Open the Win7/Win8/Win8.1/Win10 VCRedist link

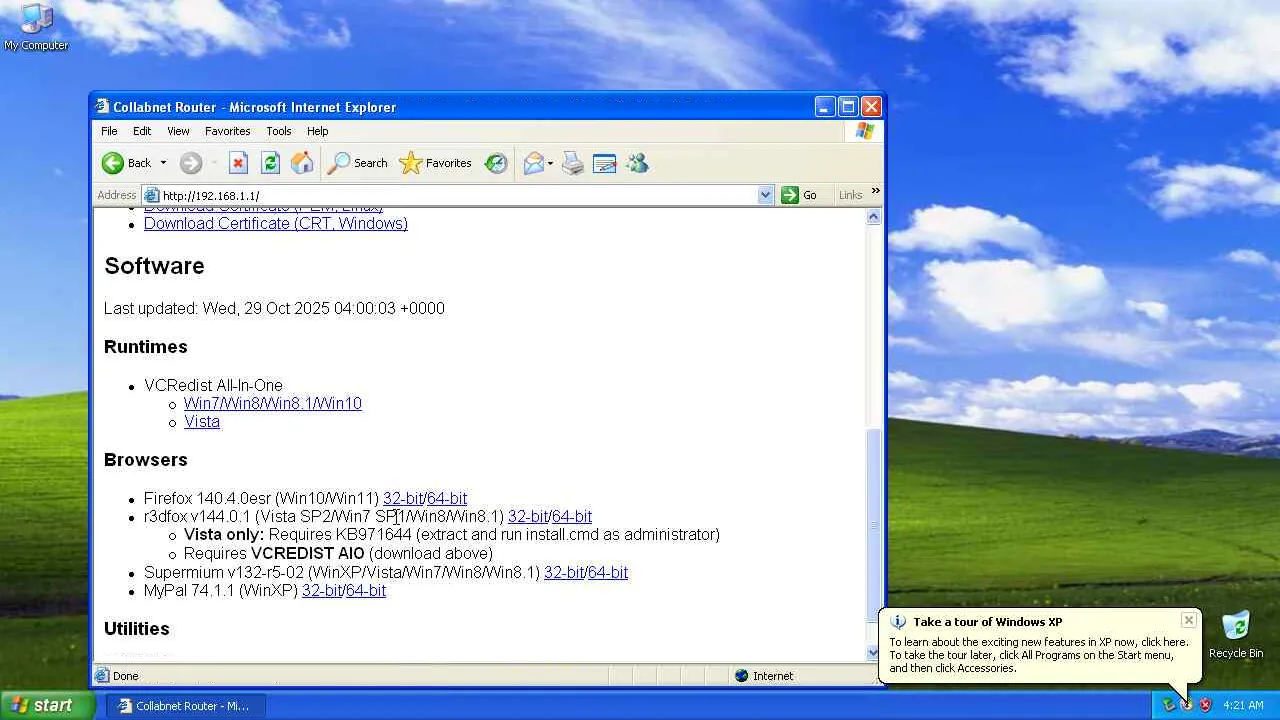point(273,403)
